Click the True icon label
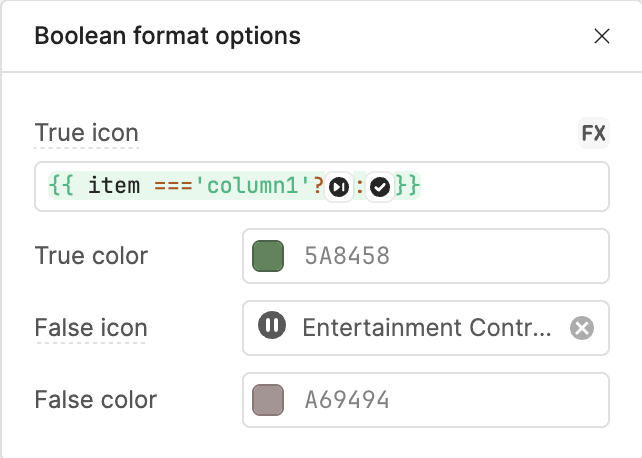Screen dimensions: 642x458 [87, 133]
